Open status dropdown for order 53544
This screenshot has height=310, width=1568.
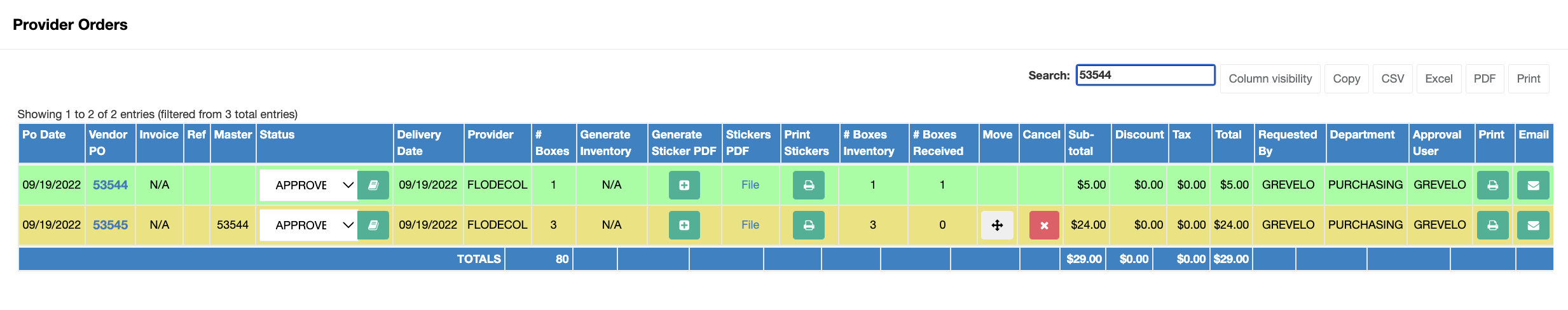[x=309, y=185]
